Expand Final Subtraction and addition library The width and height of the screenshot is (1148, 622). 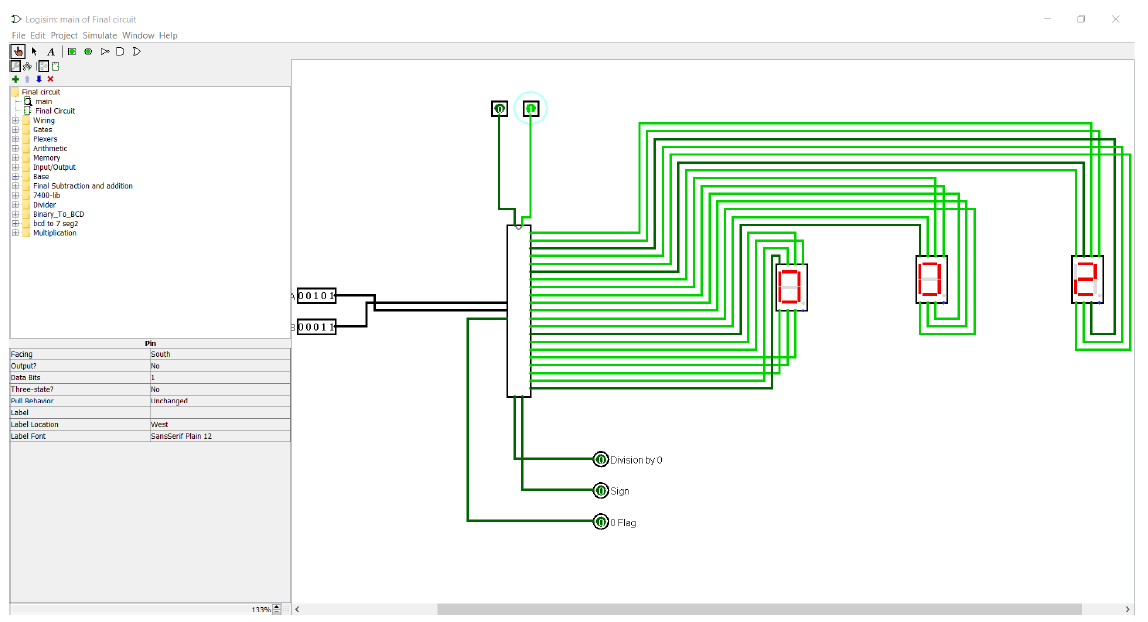15,186
